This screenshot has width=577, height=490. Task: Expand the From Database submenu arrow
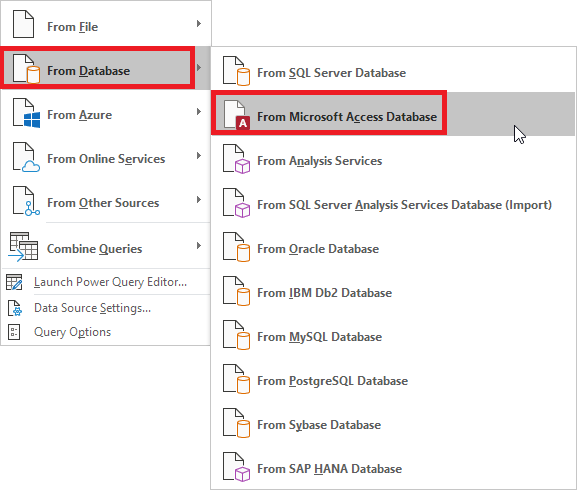(199, 68)
